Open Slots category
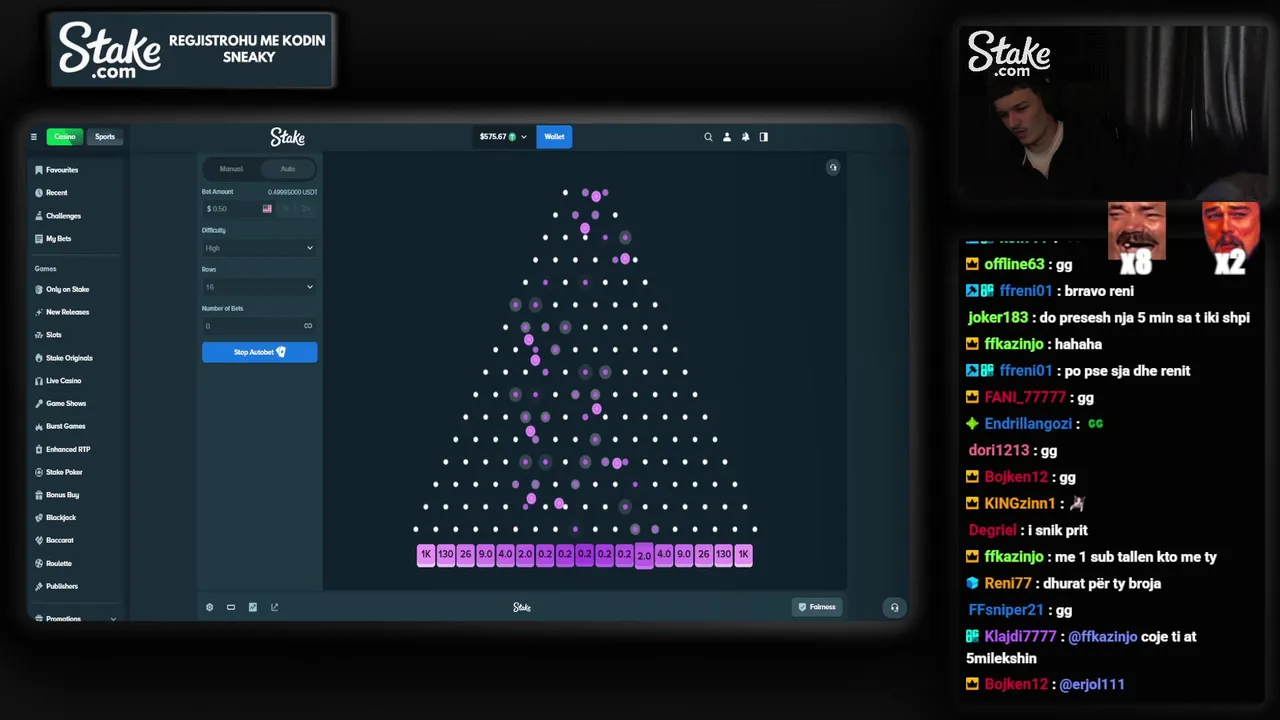The height and width of the screenshot is (720, 1280). [x=53, y=335]
